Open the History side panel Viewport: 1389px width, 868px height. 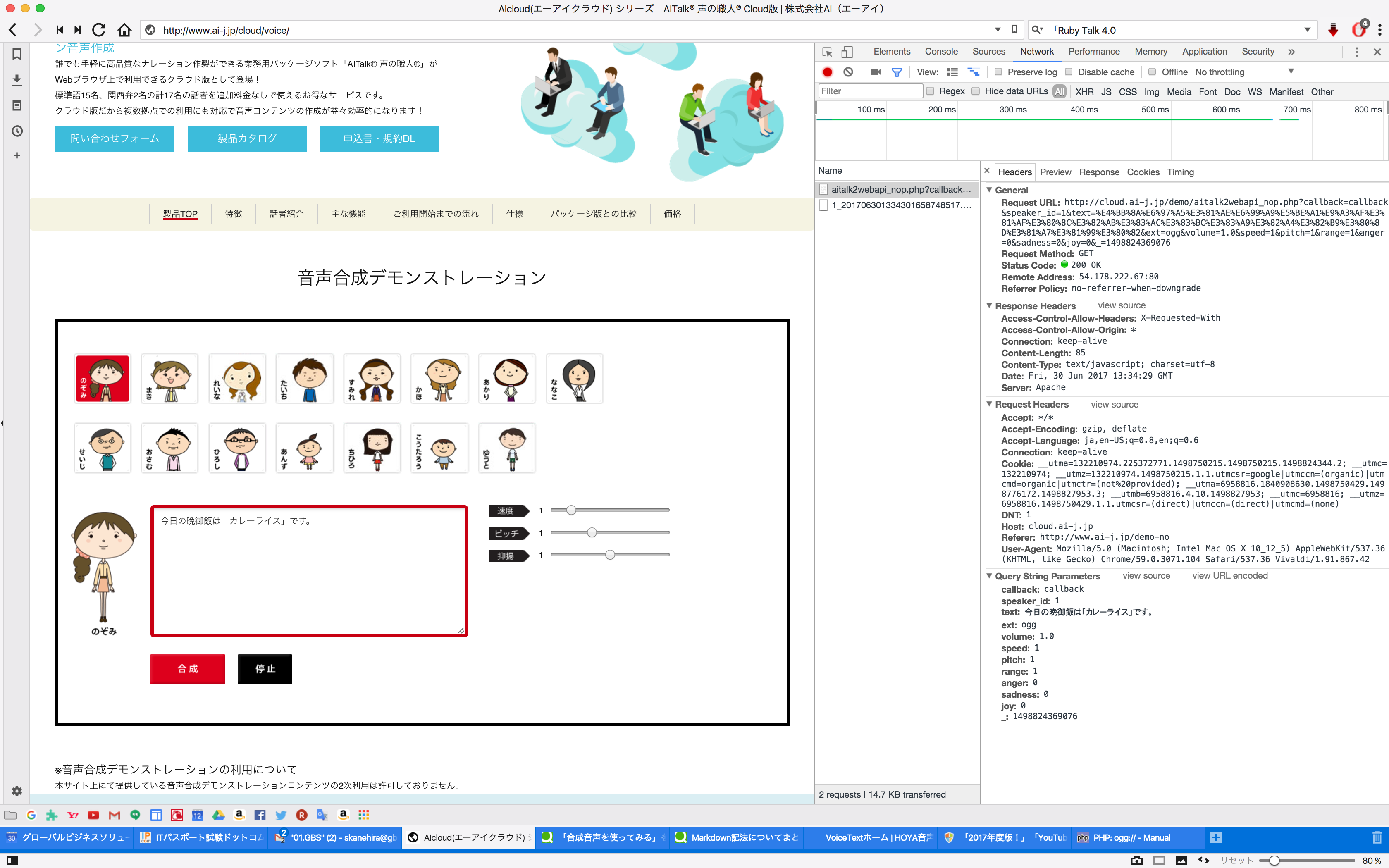pos(17,131)
